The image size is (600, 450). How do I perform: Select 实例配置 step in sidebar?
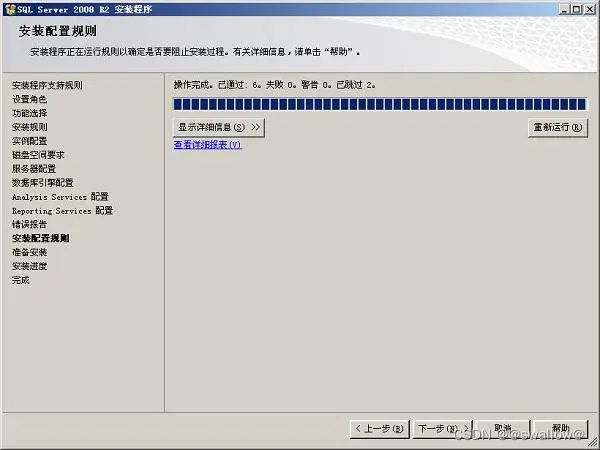click(29, 141)
